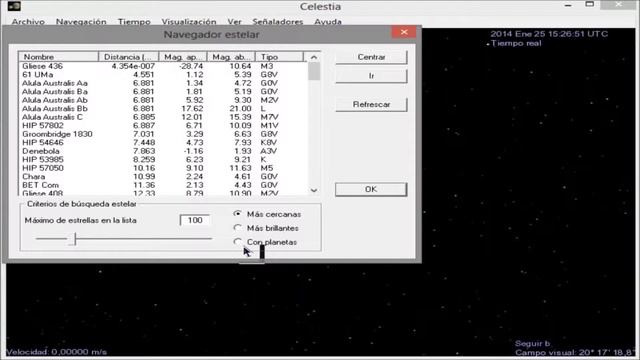Select the Gliese 436 row
Image resolution: width=640 pixels, height=360 pixels.
point(163,66)
